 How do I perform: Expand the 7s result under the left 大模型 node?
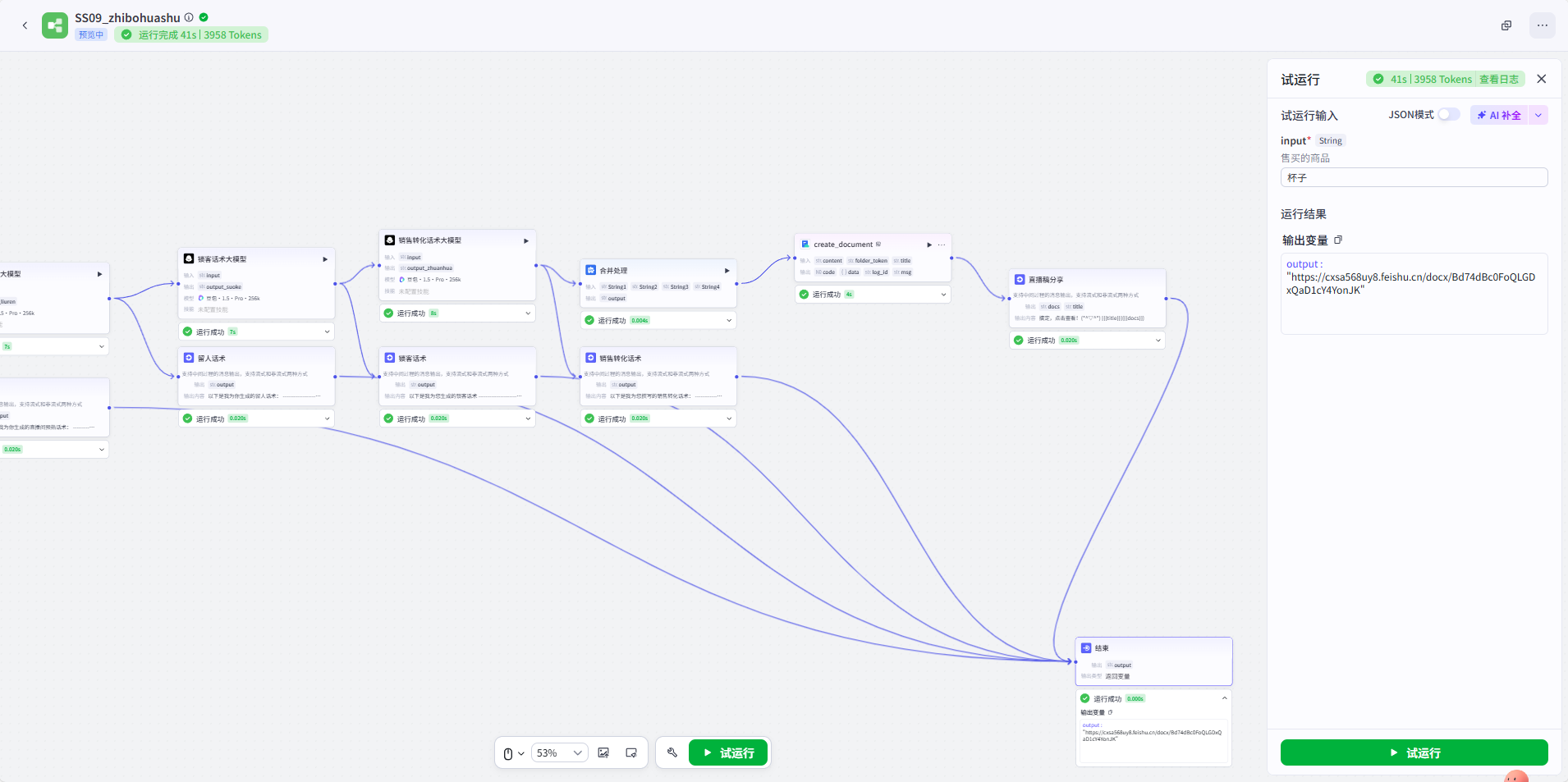point(102,346)
